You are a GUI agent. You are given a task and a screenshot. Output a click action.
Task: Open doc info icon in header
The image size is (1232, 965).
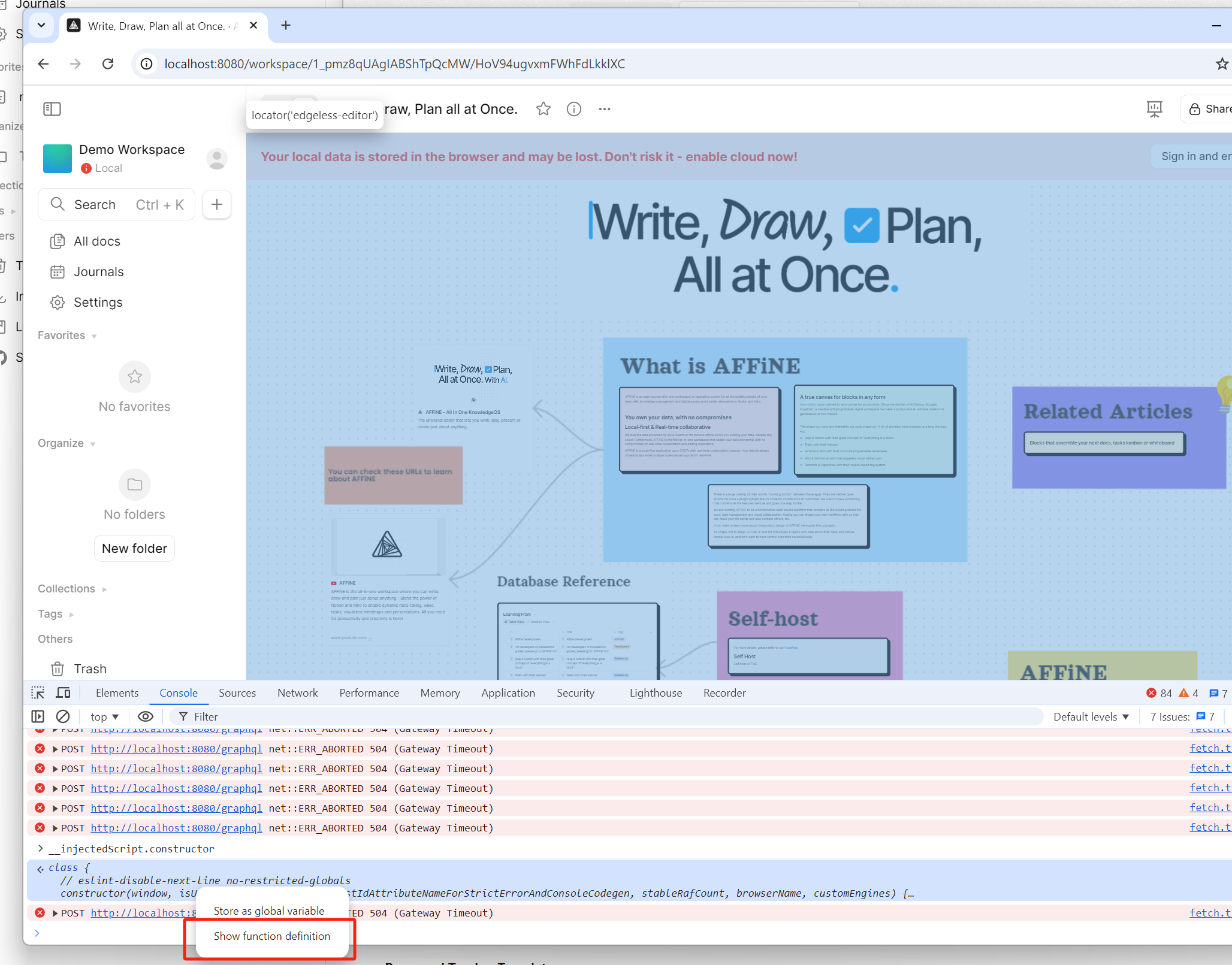[574, 109]
